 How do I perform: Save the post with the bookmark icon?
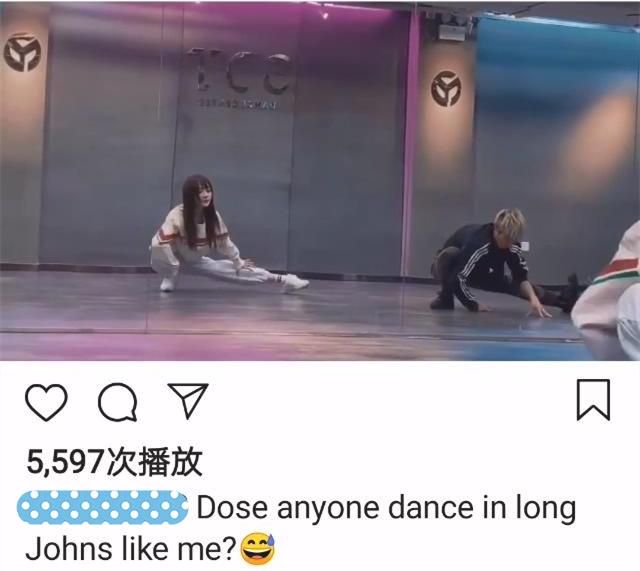593,400
